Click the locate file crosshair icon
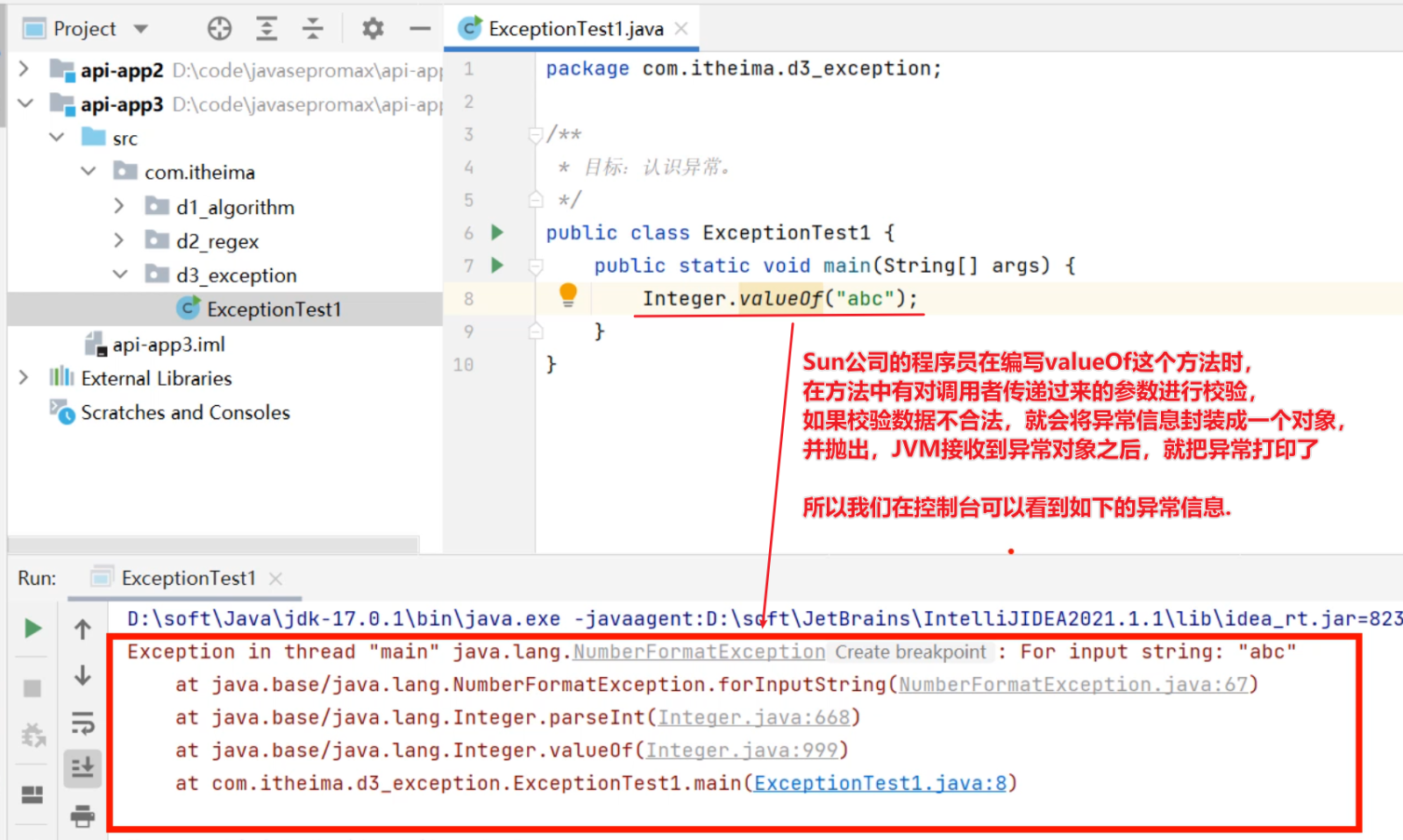Viewport: 1403px width, 840px height. point(219,29)
